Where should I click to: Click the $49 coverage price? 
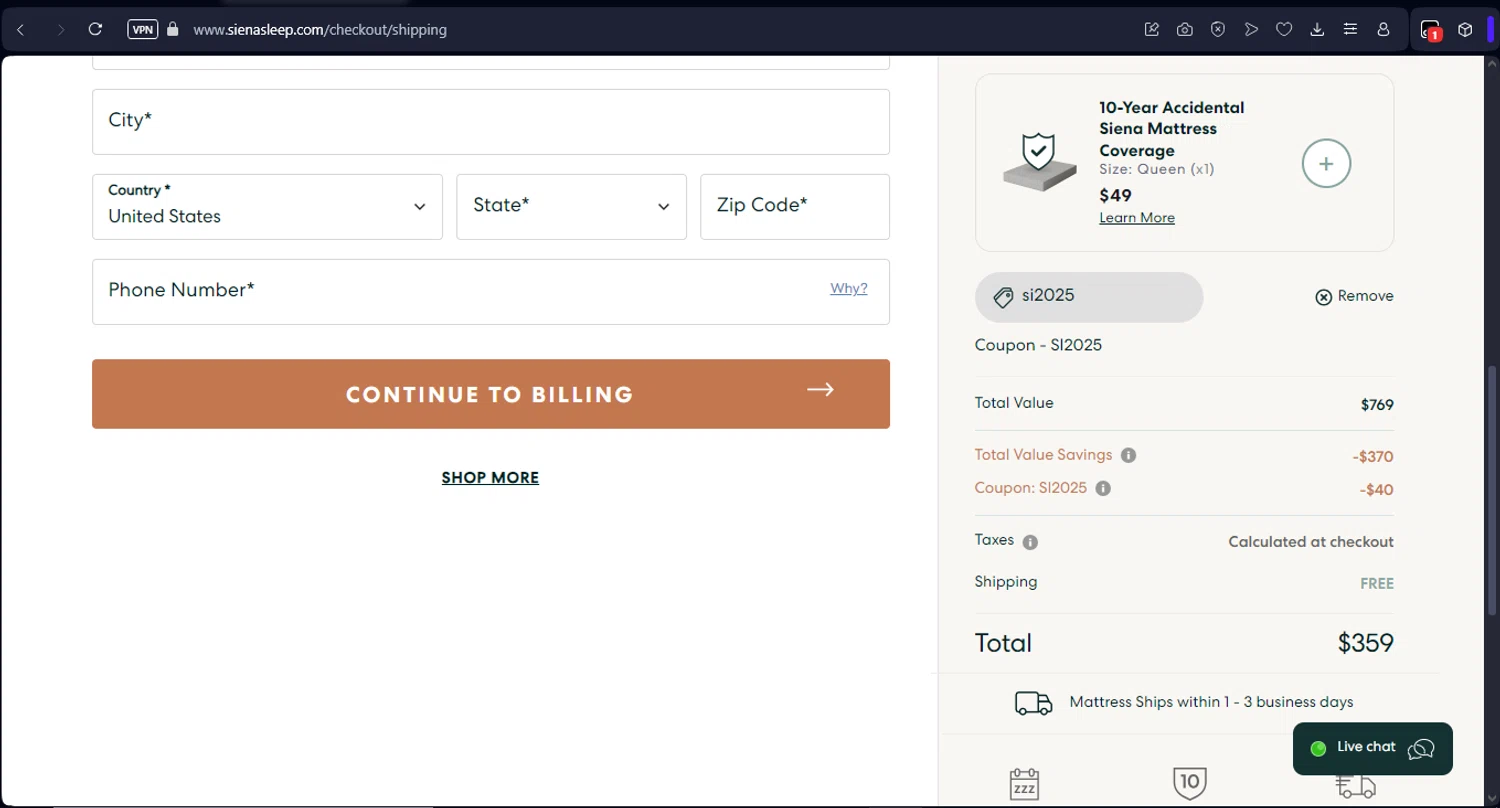(1115, 196)
